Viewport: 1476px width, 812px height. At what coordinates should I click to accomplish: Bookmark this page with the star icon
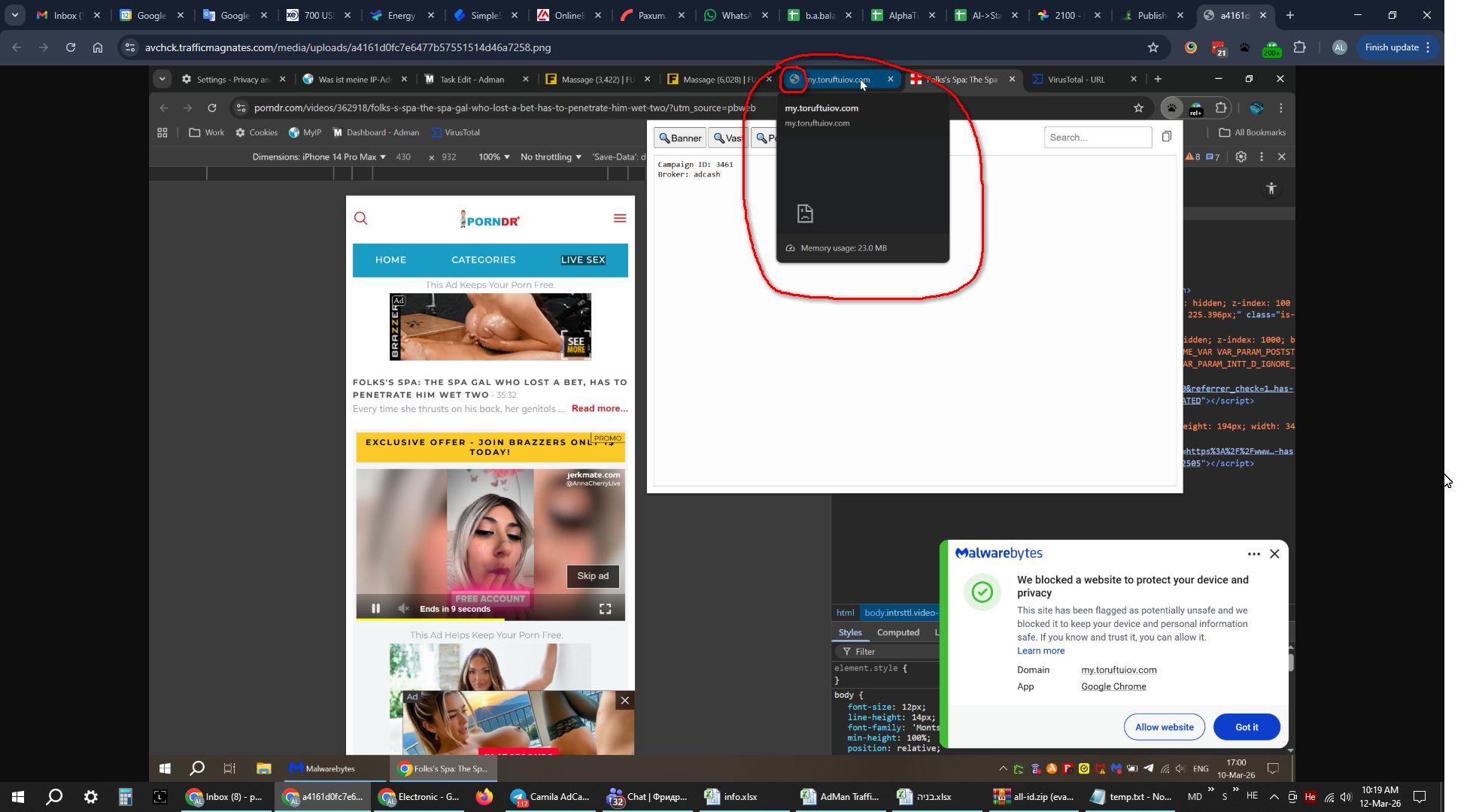pyautogui.click(x=1153, y=47)
